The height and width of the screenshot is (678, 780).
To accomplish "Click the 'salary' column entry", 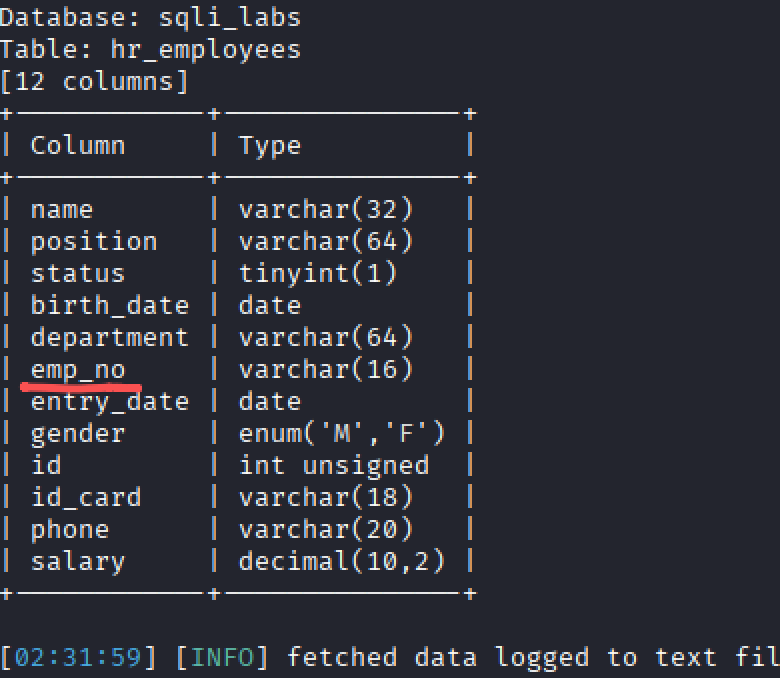I will point(78,561).
